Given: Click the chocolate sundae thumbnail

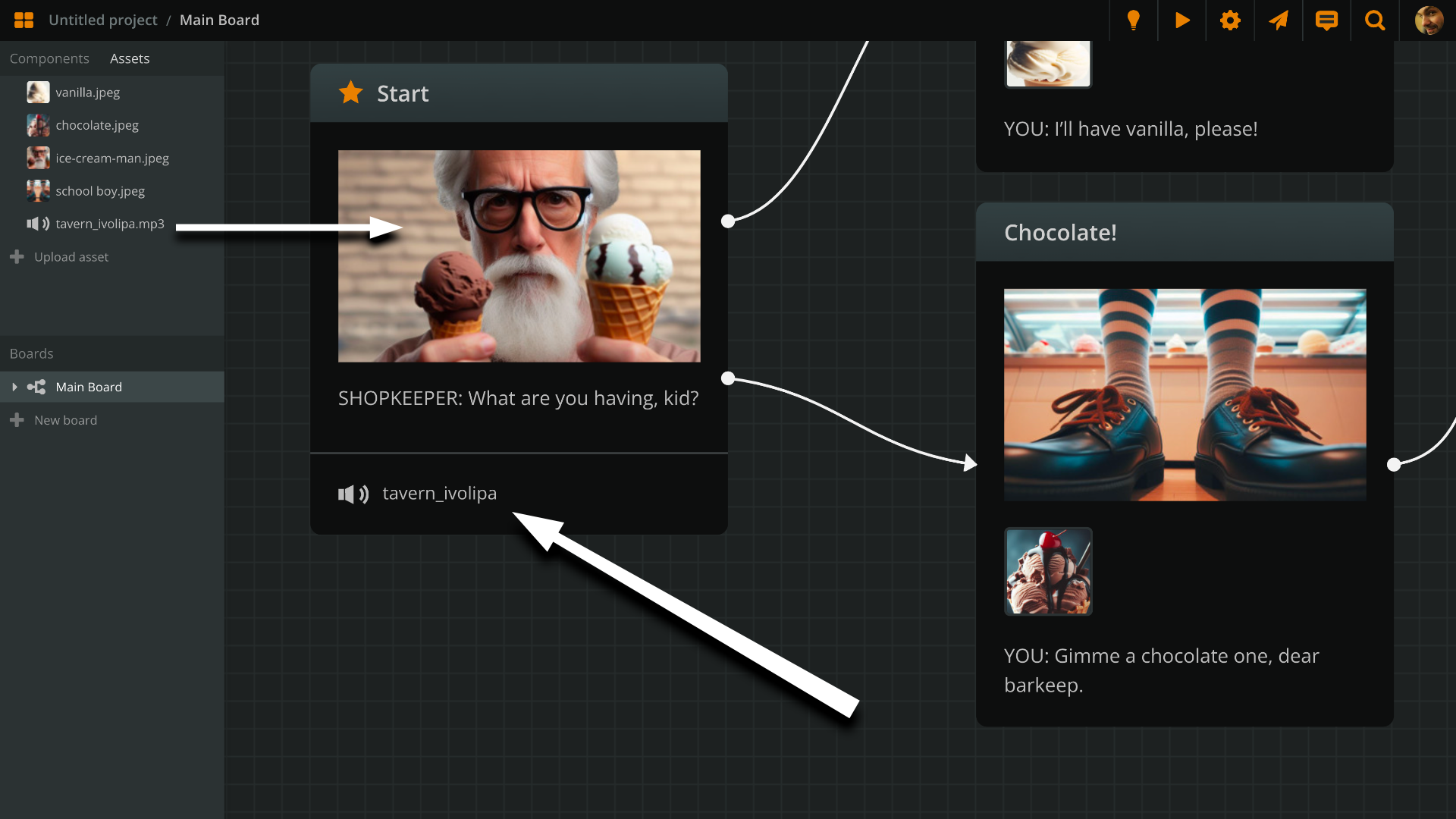Looking at the screenshot, I should click(x=1048, y=571).
